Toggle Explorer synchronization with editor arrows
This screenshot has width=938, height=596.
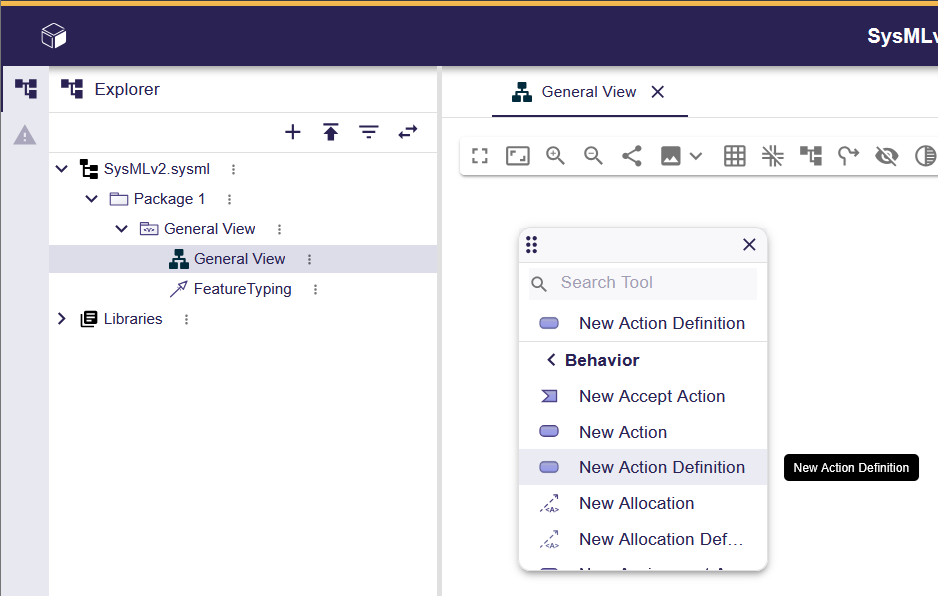408,132
